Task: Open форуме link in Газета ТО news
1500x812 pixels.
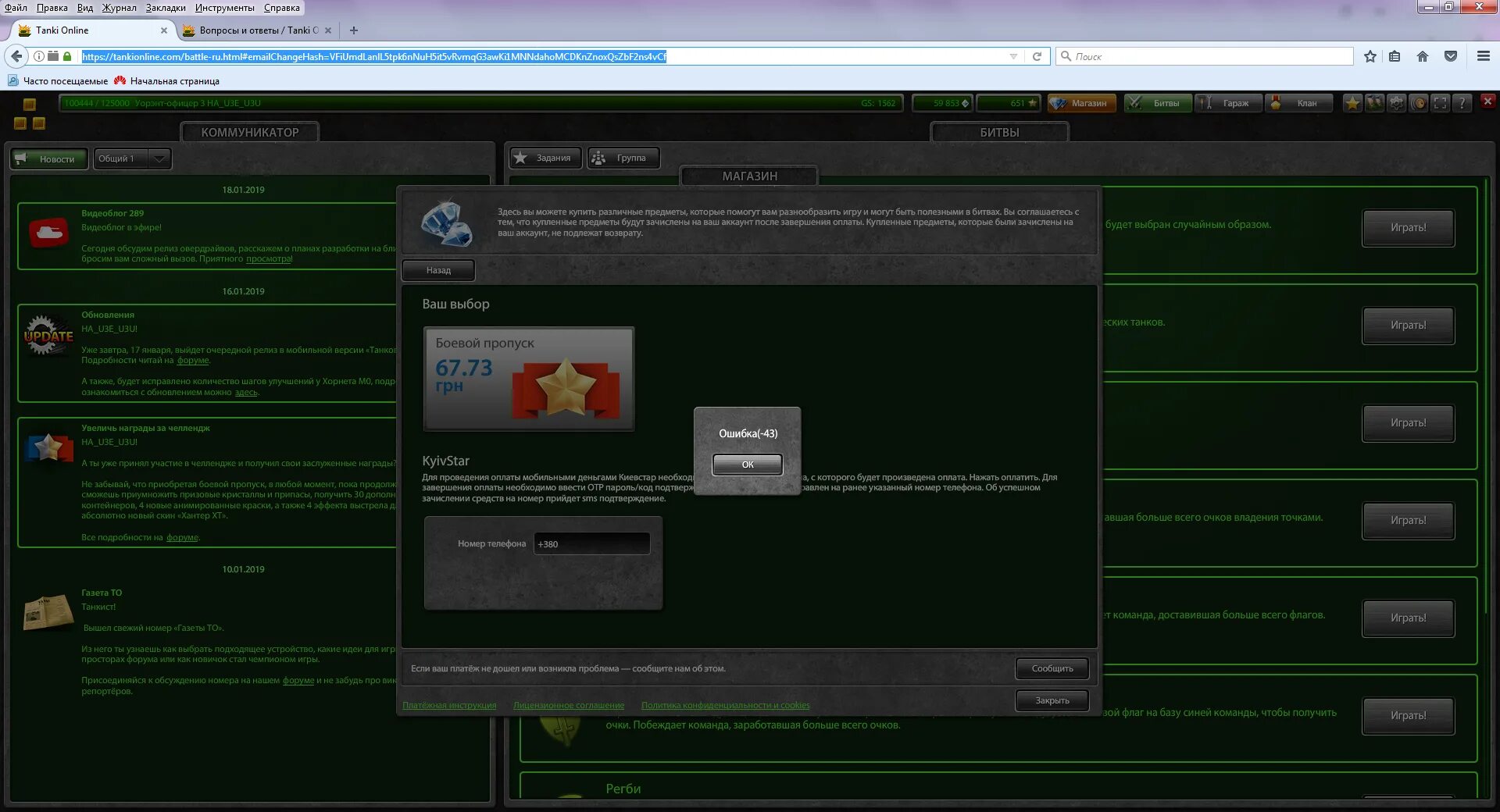Action: [x=298, y=680]
